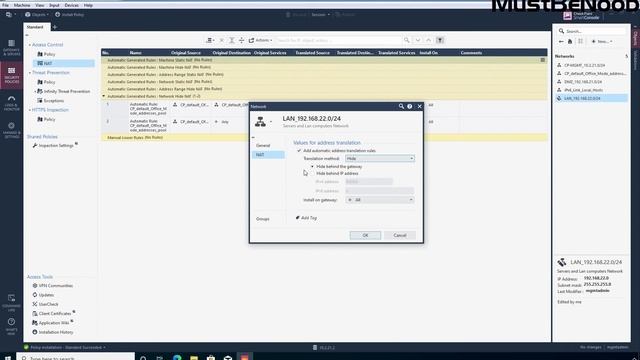Cancel the Network dialog
640x360 pixels.
[x=400, y=236]
